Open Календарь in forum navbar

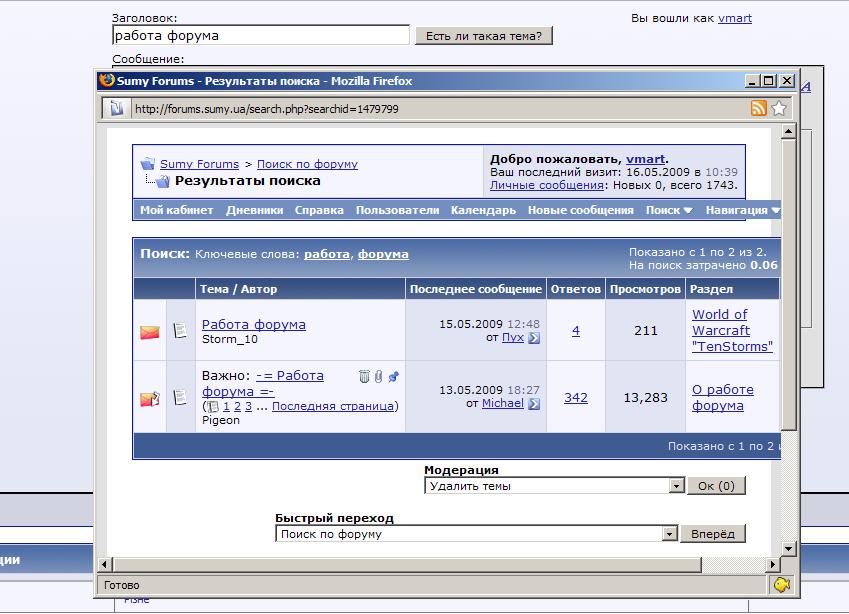point(483,210)
